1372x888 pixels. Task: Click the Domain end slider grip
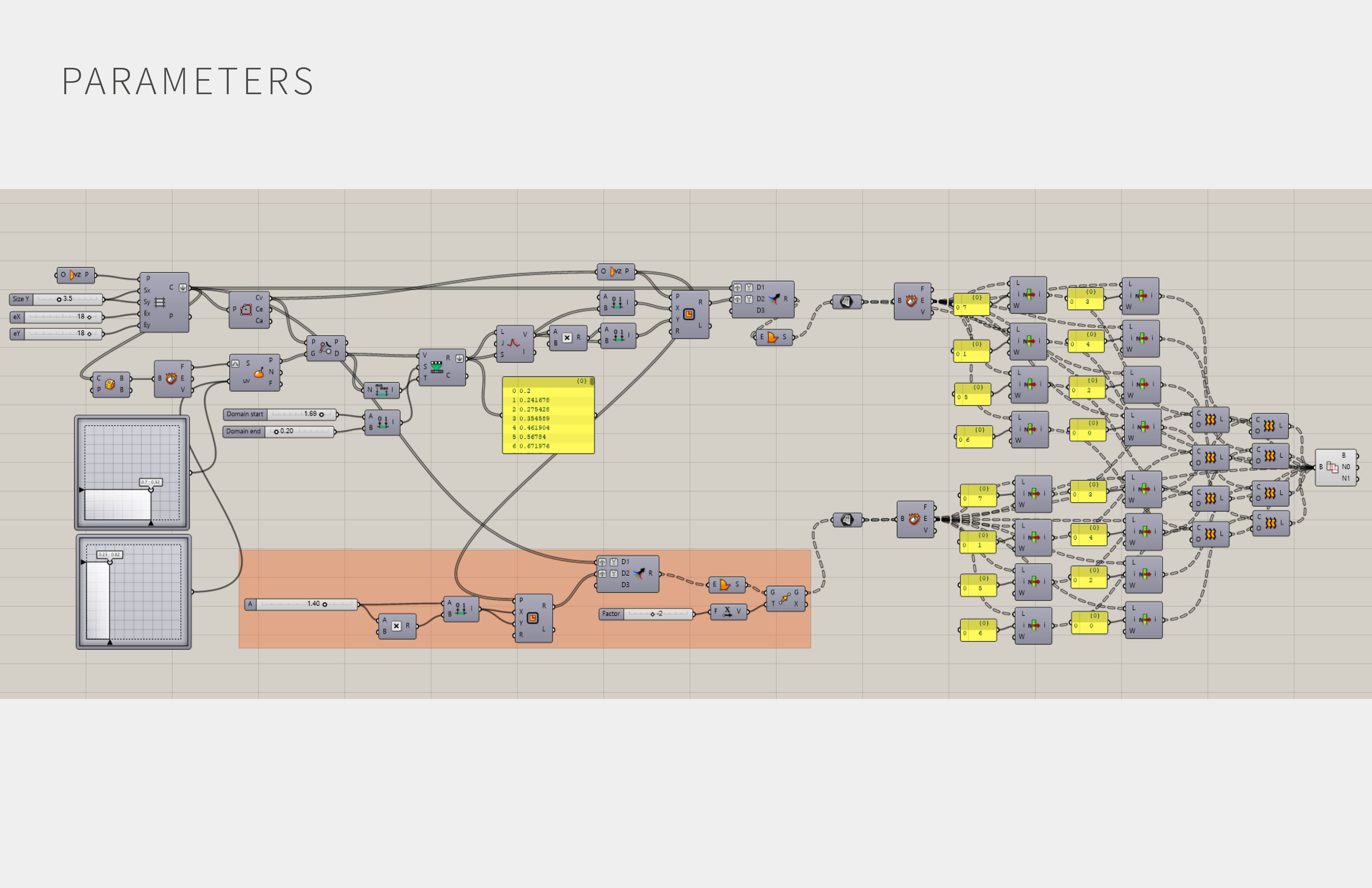coord(276,431)
